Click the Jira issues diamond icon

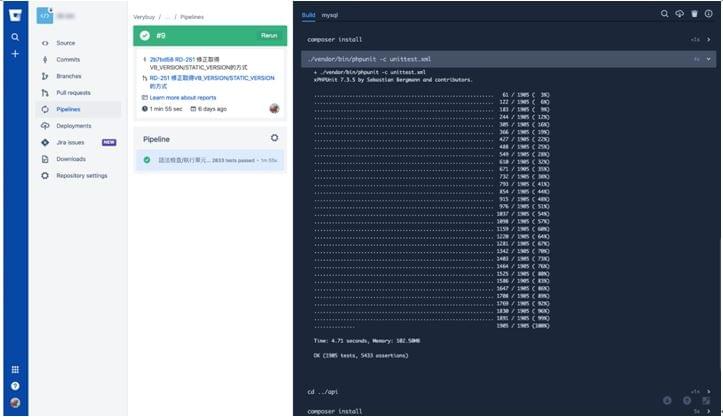coord(45,143)
